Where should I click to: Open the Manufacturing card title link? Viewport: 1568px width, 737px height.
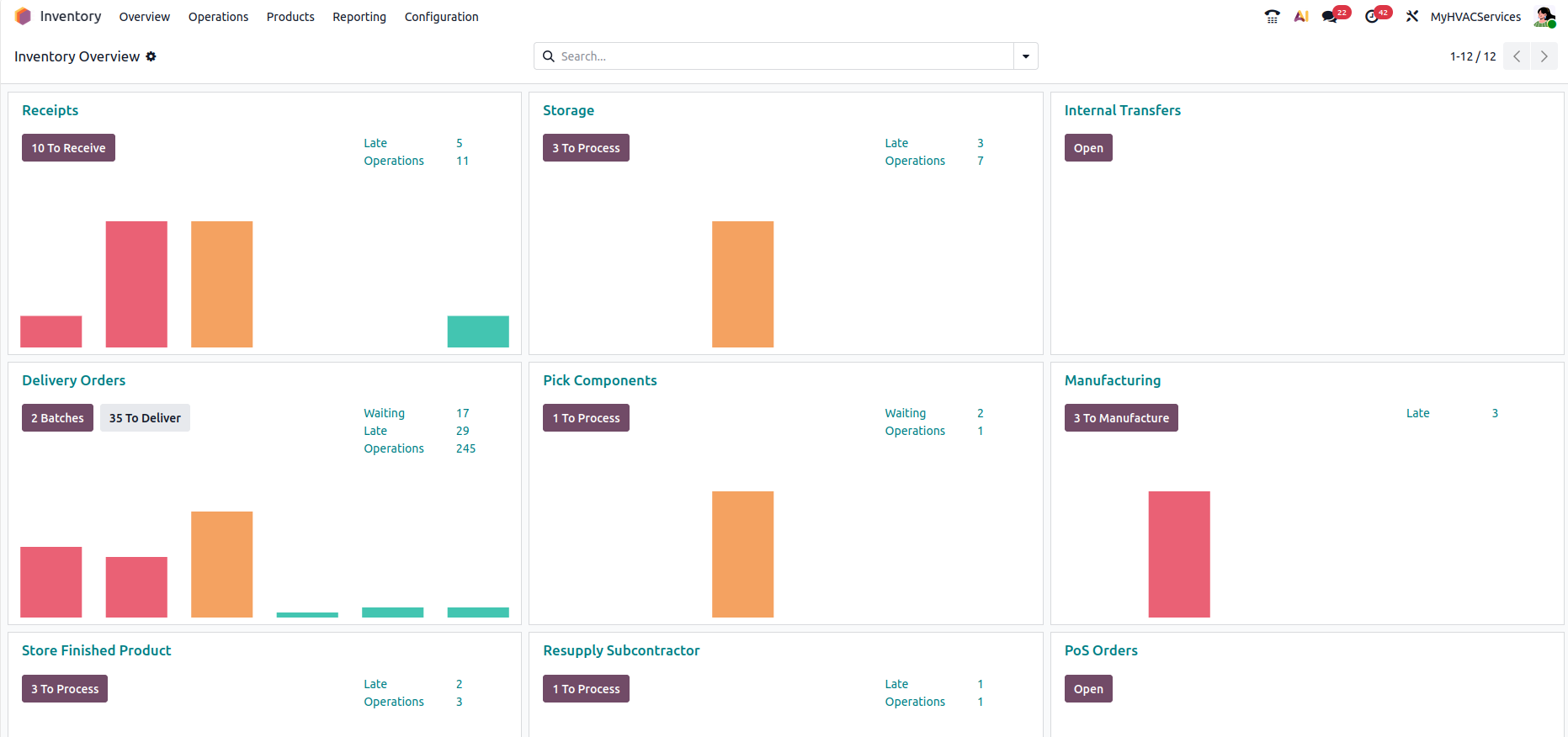point(1113,380)
